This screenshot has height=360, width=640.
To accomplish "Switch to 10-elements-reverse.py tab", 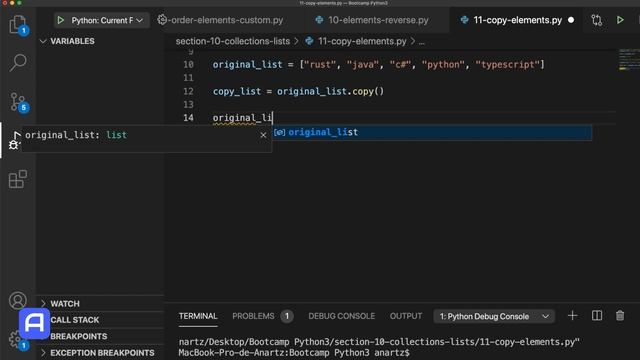I will coord(372,20).
